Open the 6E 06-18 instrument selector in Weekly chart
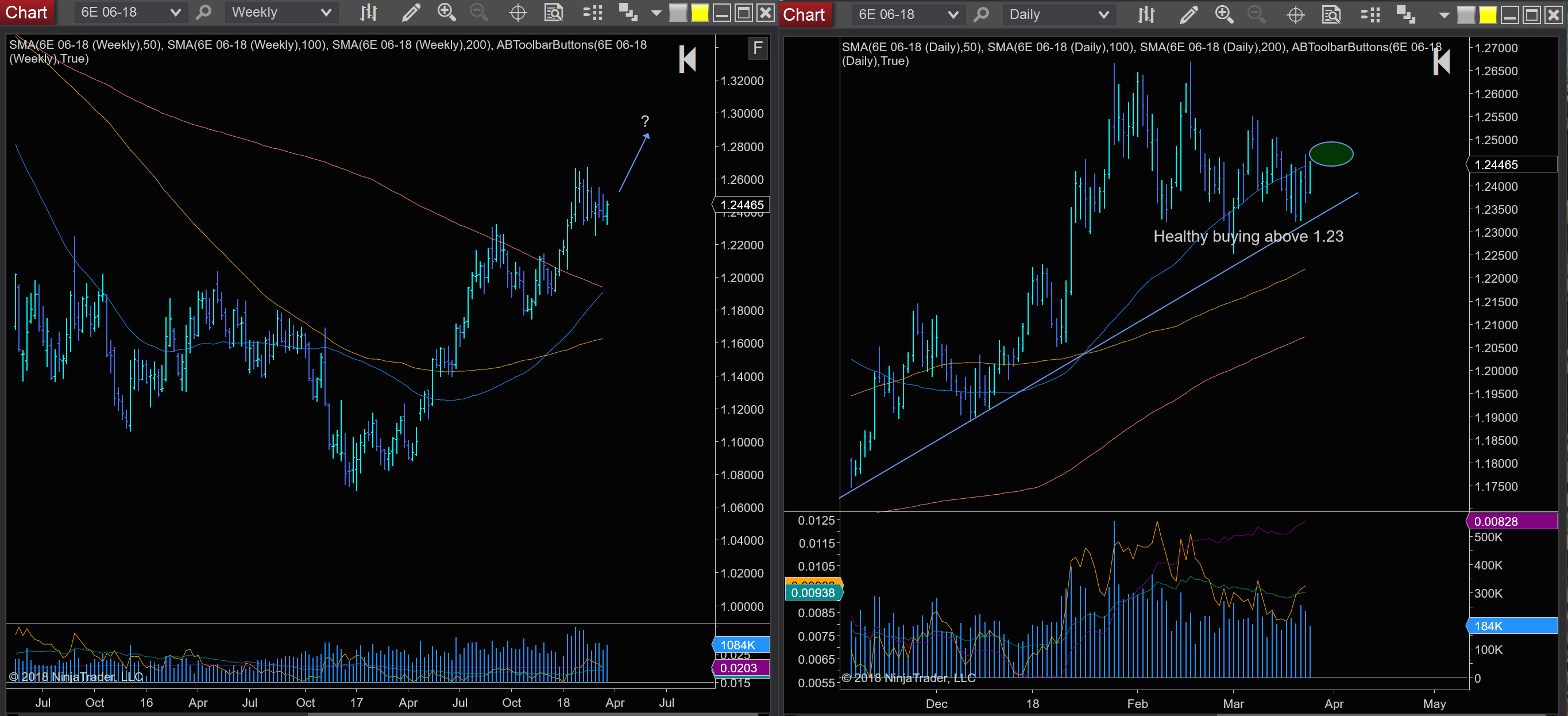Viewport: 1568px width, 716px height. tap(131, 12)
